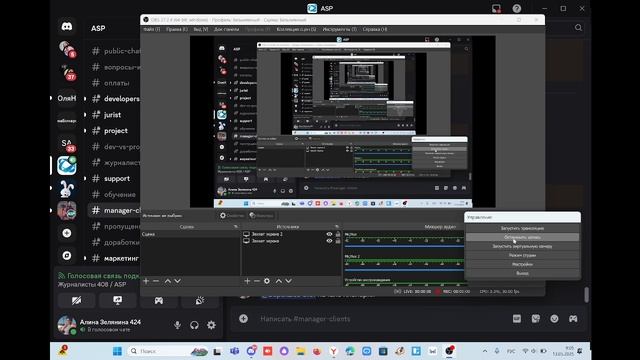640x360 pixels.
Task: Open Discord user settings gear
Action: click(211, 325)
